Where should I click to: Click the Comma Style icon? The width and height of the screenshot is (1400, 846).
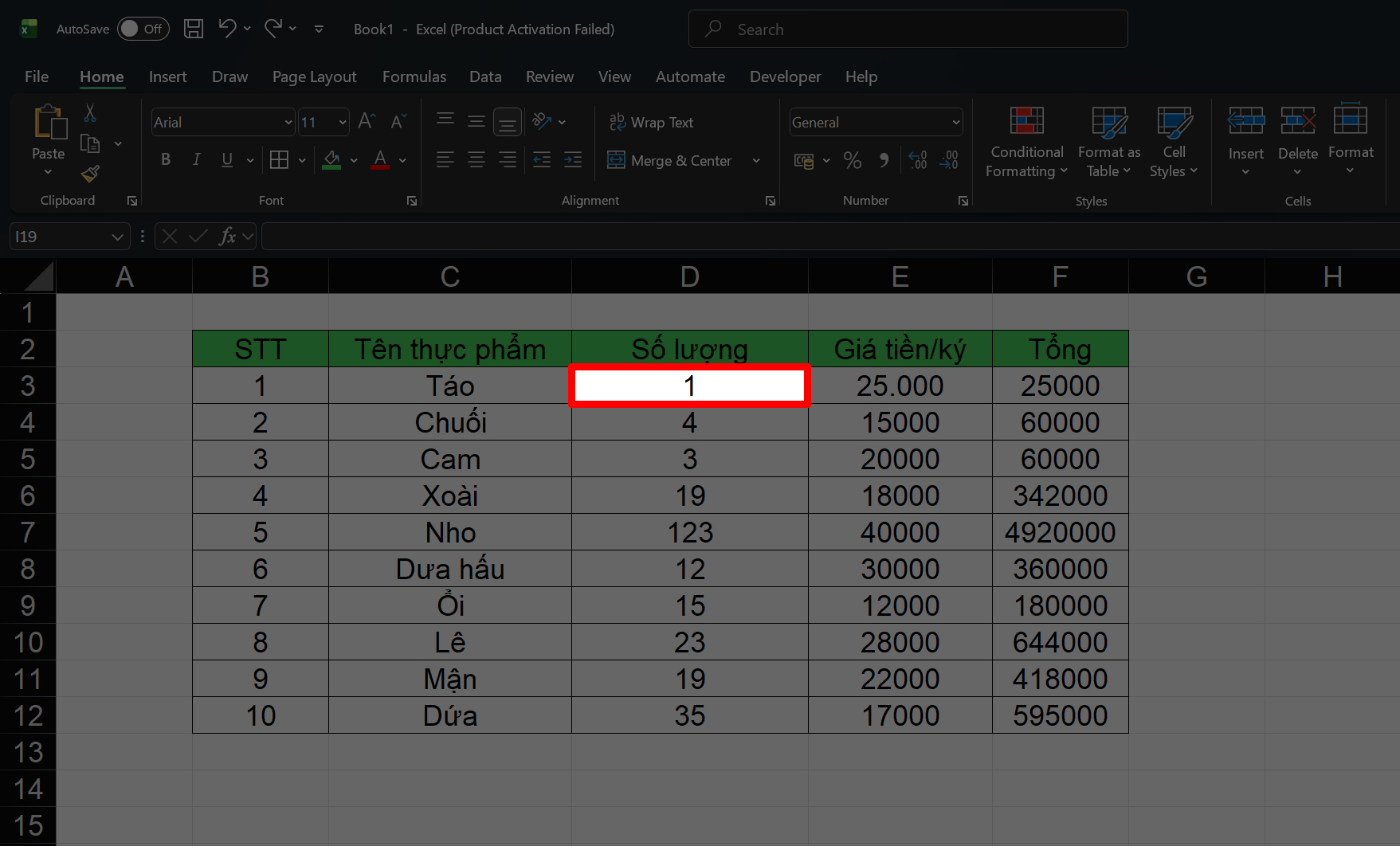coord(884,160)
